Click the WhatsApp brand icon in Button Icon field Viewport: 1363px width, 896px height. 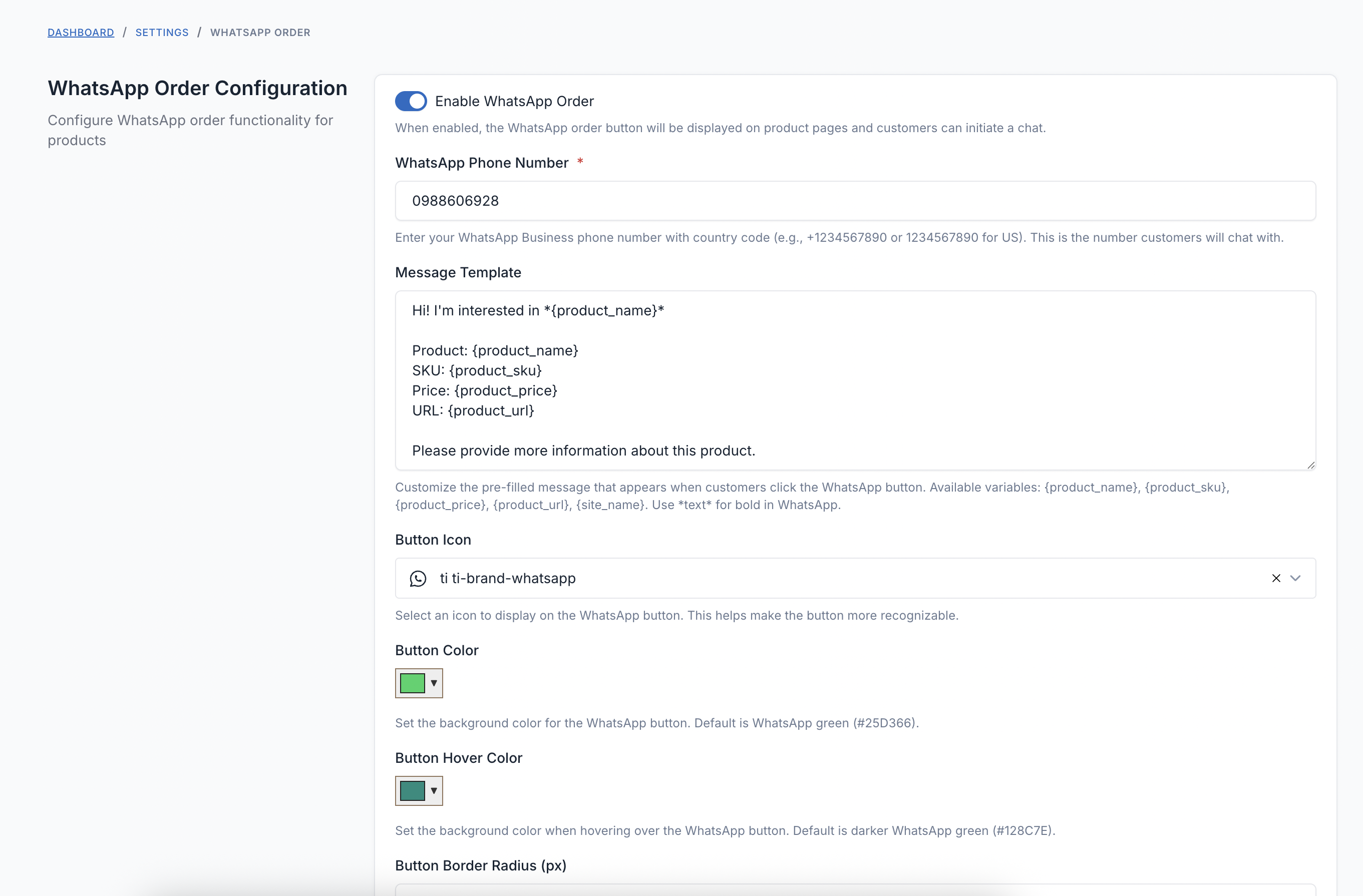[418, 579]
